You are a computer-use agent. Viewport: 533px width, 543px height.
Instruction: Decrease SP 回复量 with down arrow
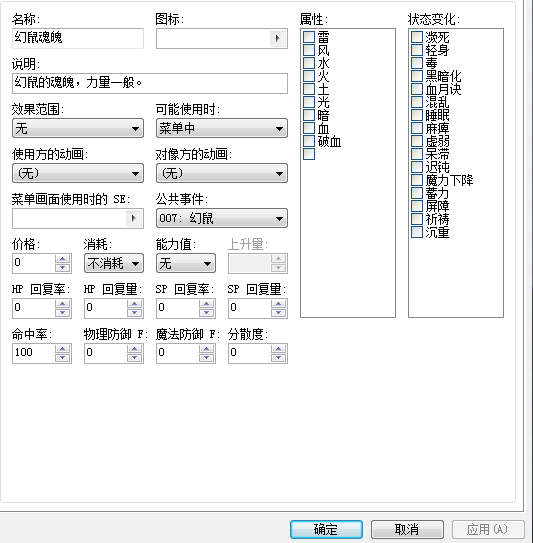(279, 312)
